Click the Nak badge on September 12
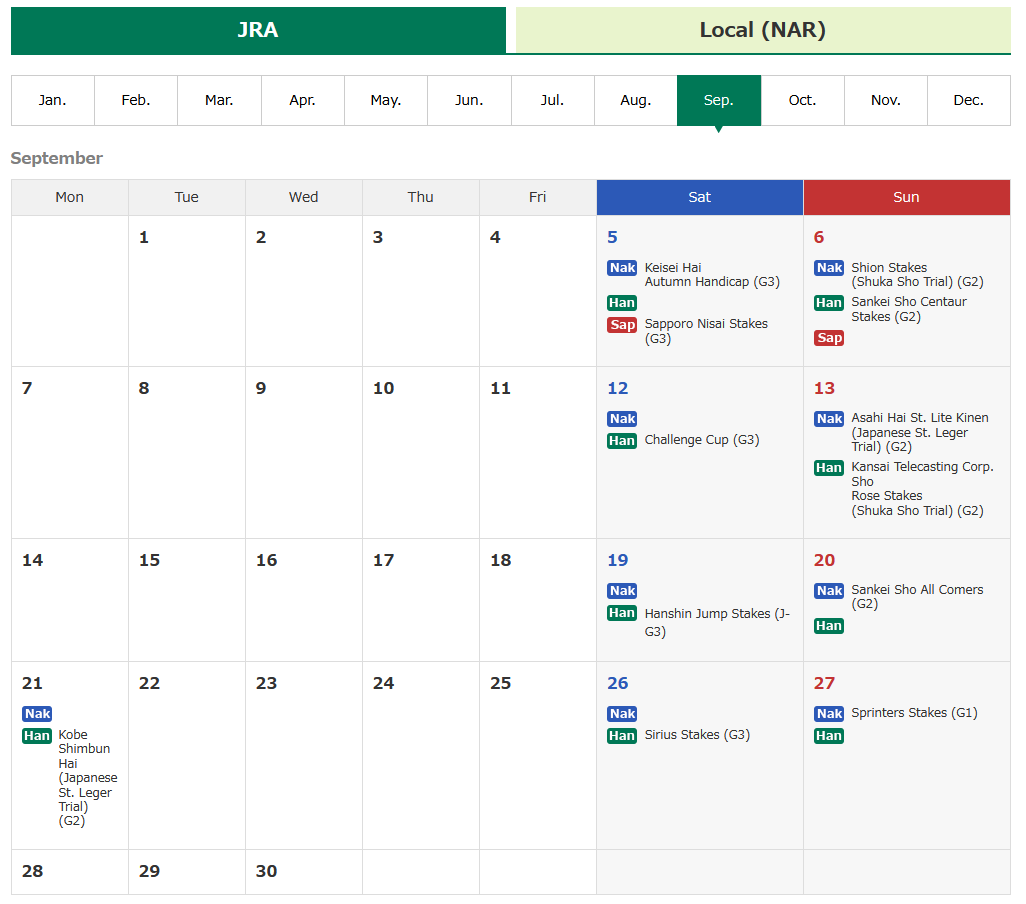The image size is (1026, 904). click(x=622, y=419)
